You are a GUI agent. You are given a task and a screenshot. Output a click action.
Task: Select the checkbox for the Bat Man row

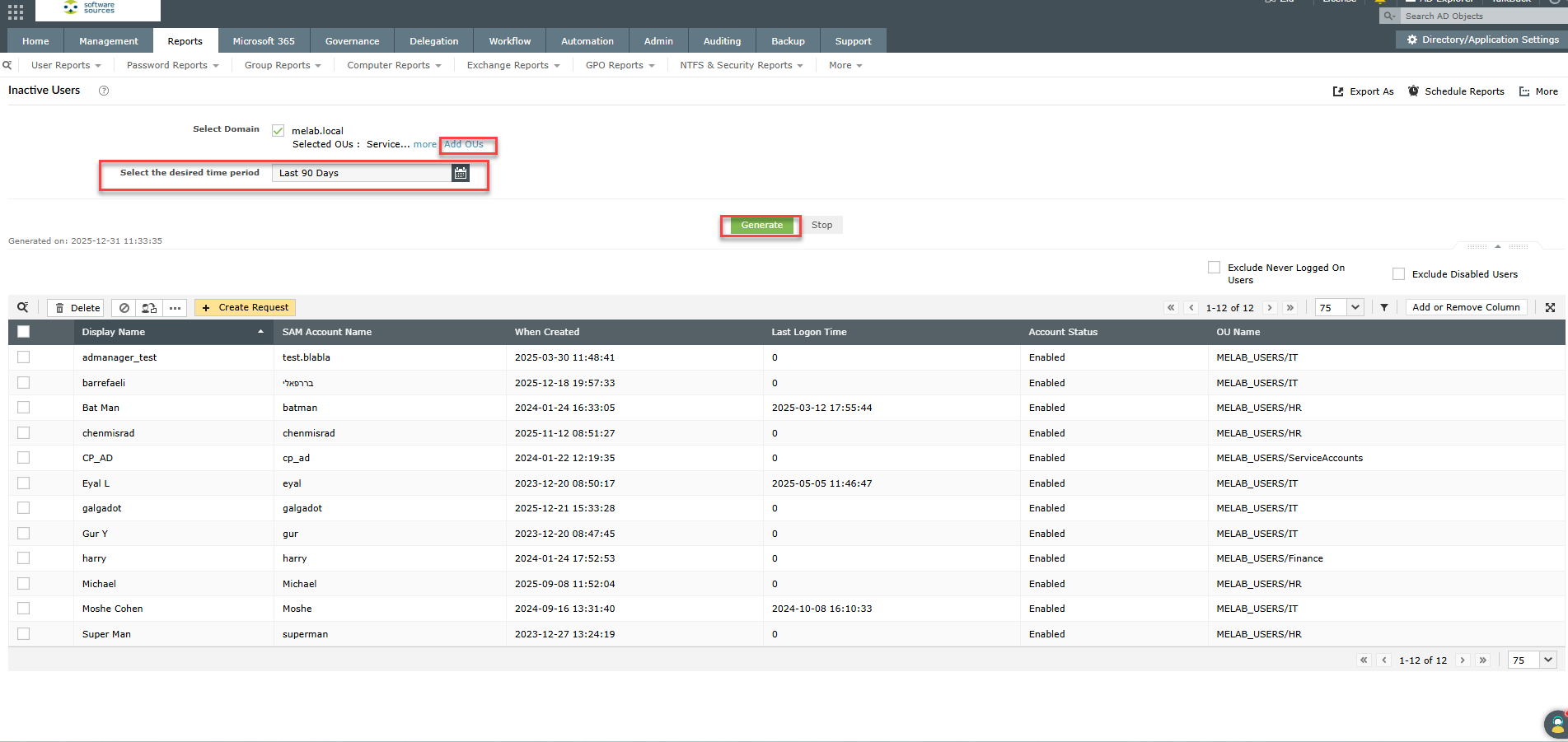(x=23, y=408)
